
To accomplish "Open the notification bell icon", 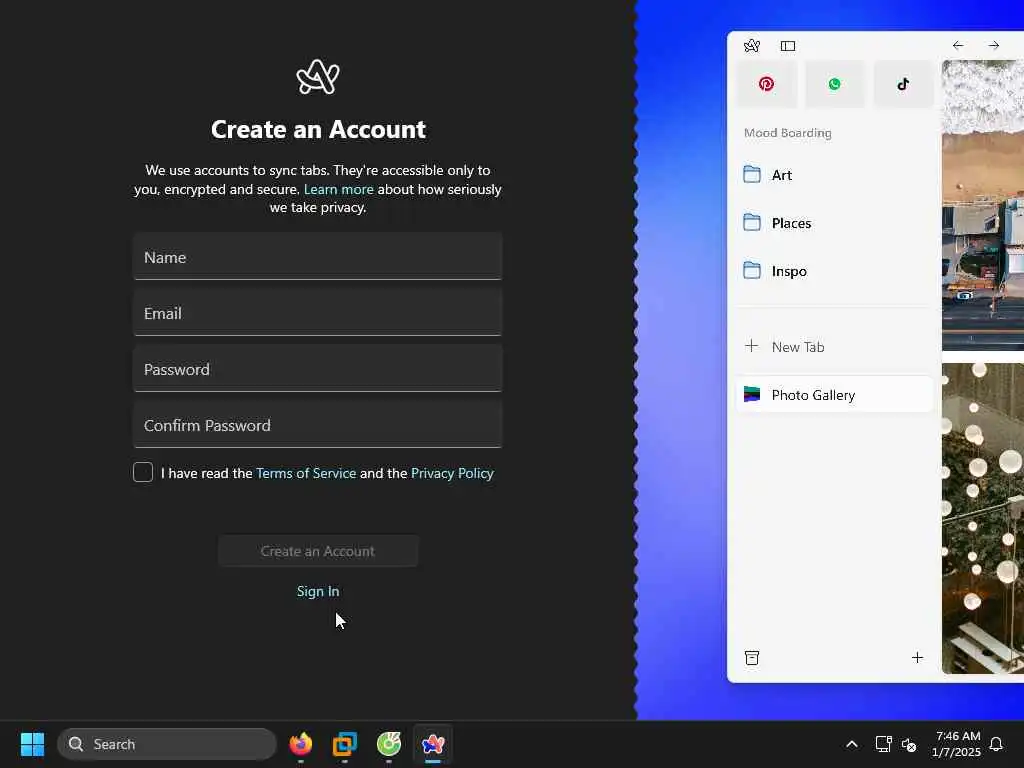I will pos(996,744).
